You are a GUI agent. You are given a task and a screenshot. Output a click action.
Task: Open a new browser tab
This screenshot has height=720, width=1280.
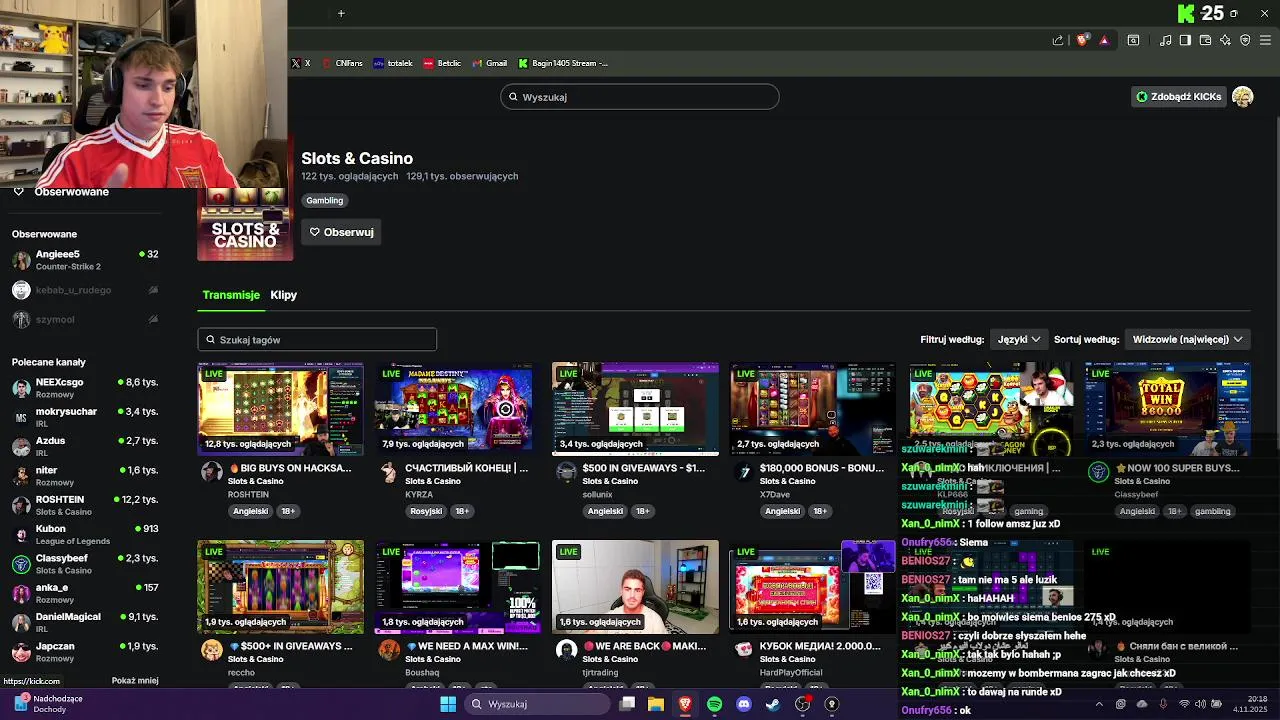coord(341,13)
